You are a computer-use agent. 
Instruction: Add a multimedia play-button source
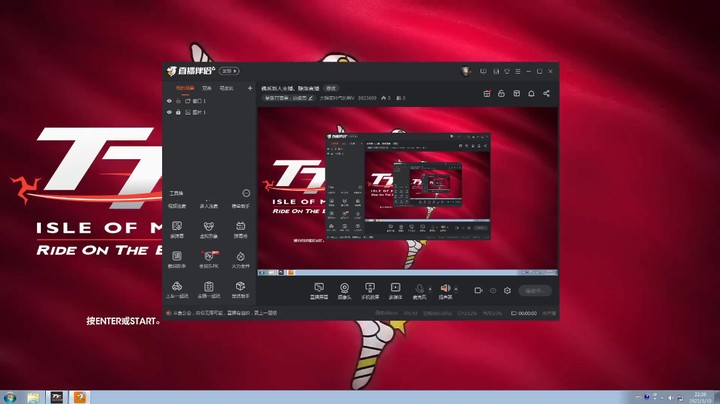(x=395, y=291)
